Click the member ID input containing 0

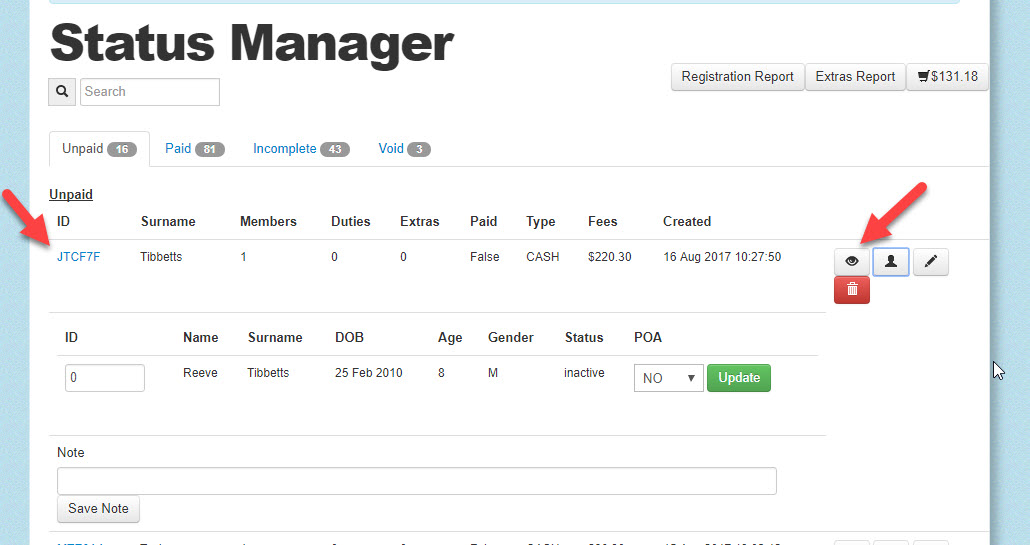click(x=104, y=378)
